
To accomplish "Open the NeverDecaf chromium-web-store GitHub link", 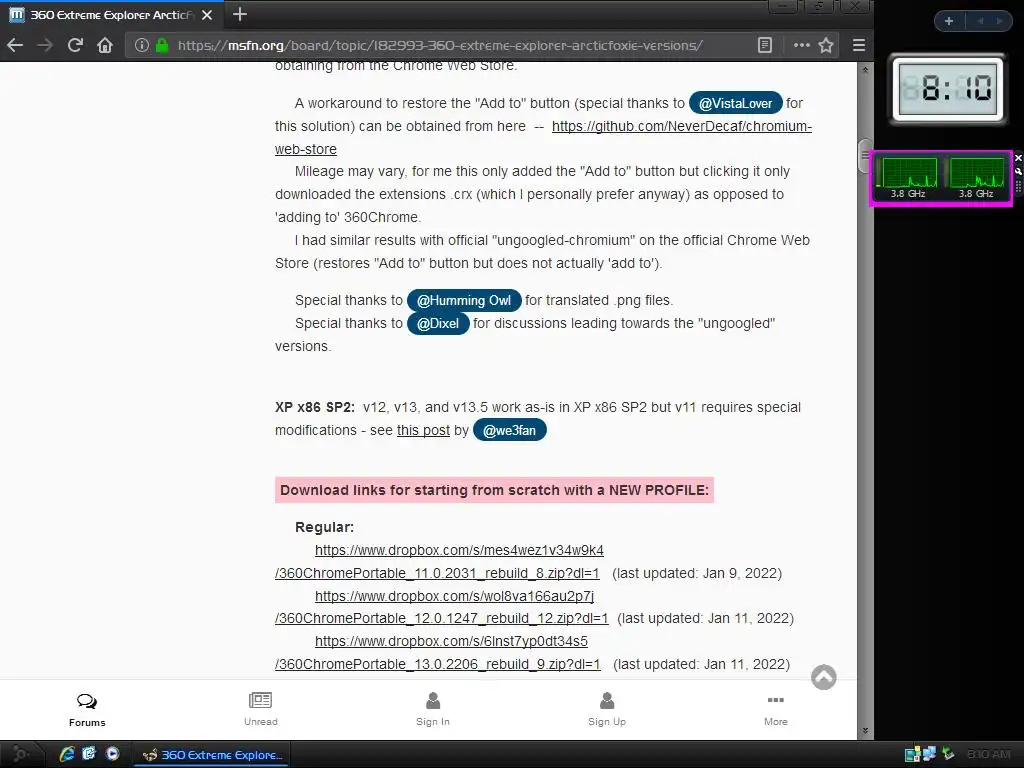I will [x=682, y=126].
